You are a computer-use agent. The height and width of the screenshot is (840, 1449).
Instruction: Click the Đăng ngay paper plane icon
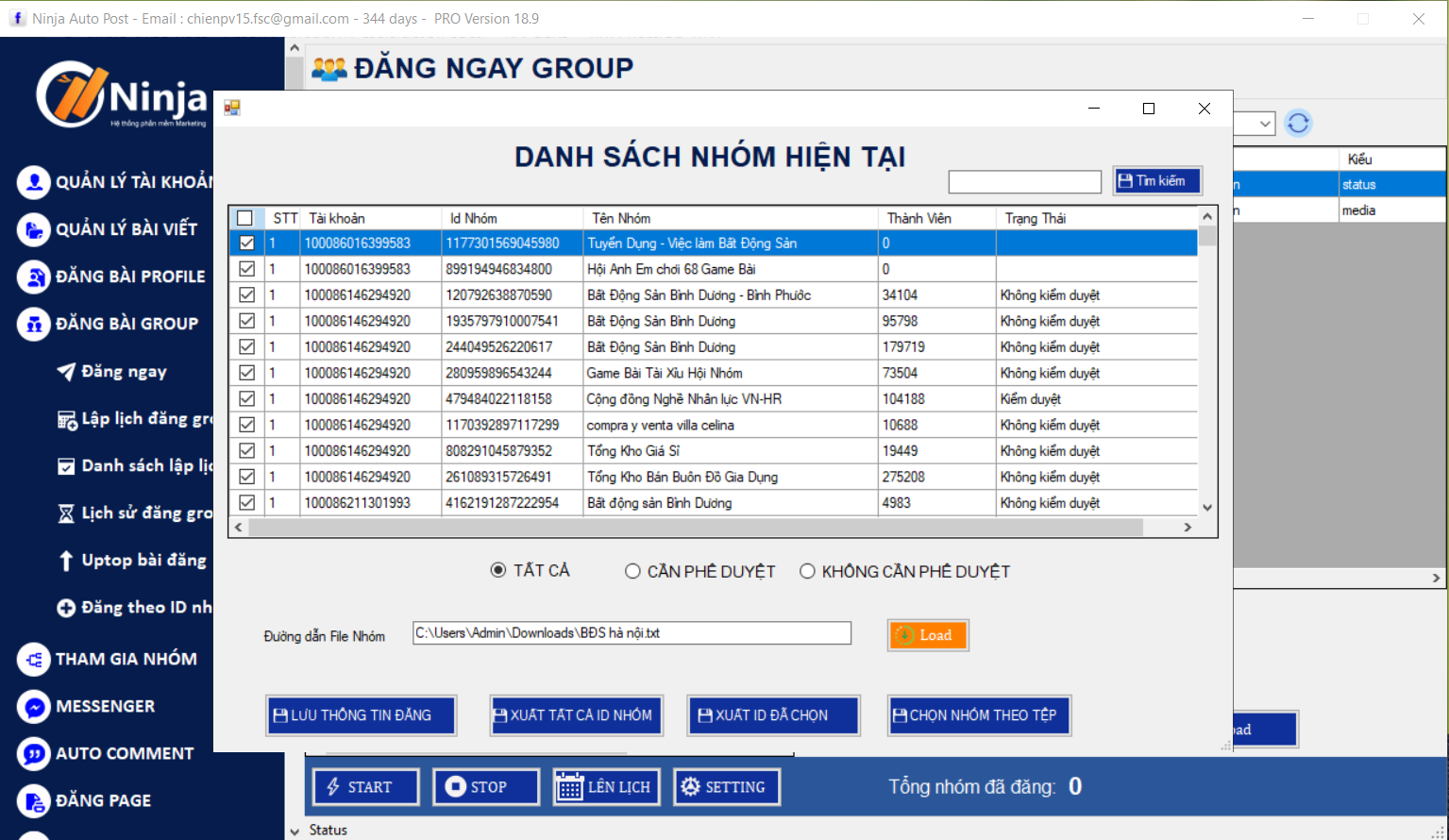[x=66, y=372]
